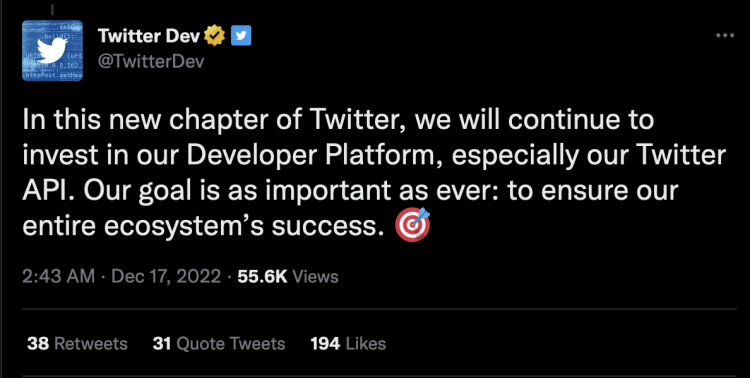The height and width of the screenshot is (378, 750).
Task: Open the 31 Quote Tweets list
Action: (x=219, y=344)
